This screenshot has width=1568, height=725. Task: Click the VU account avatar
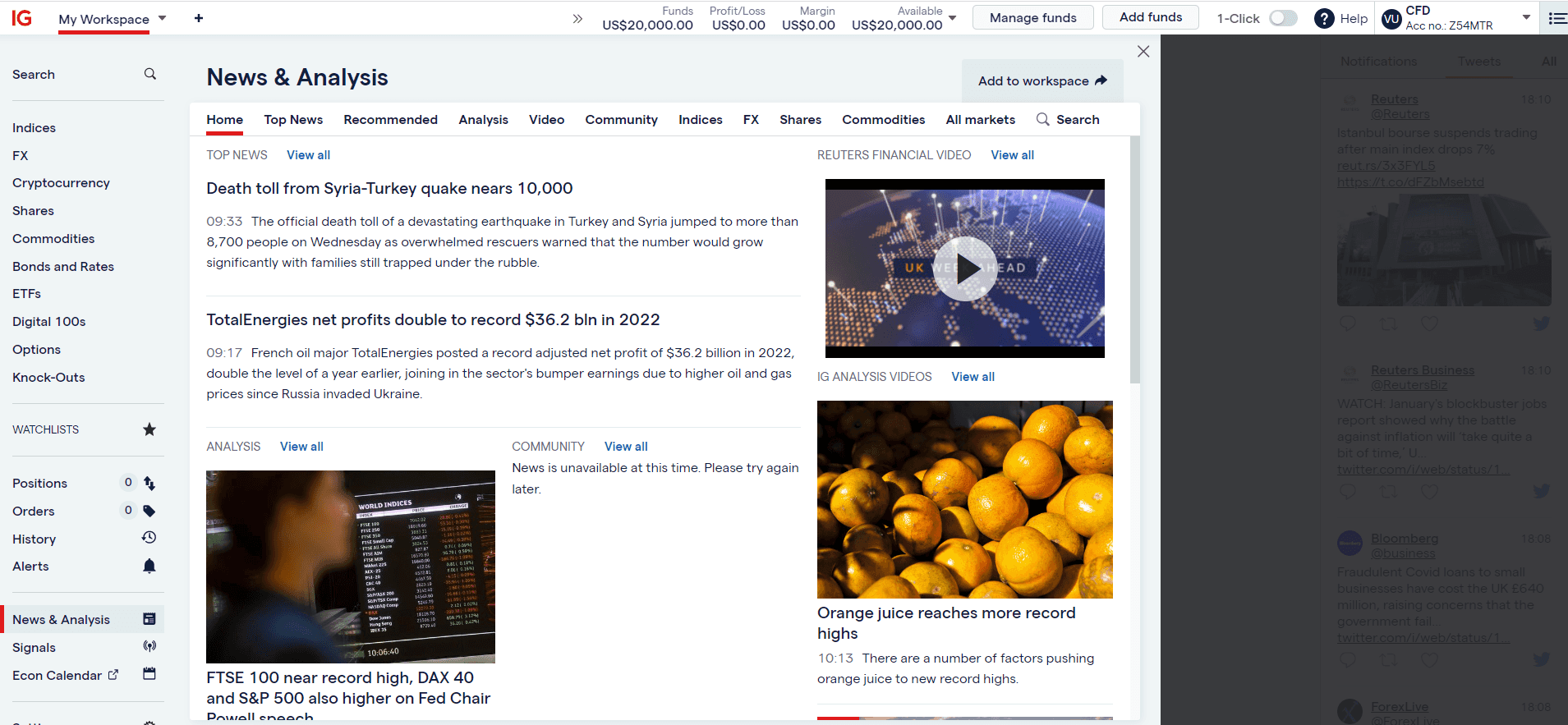(x=1391, y=18)
